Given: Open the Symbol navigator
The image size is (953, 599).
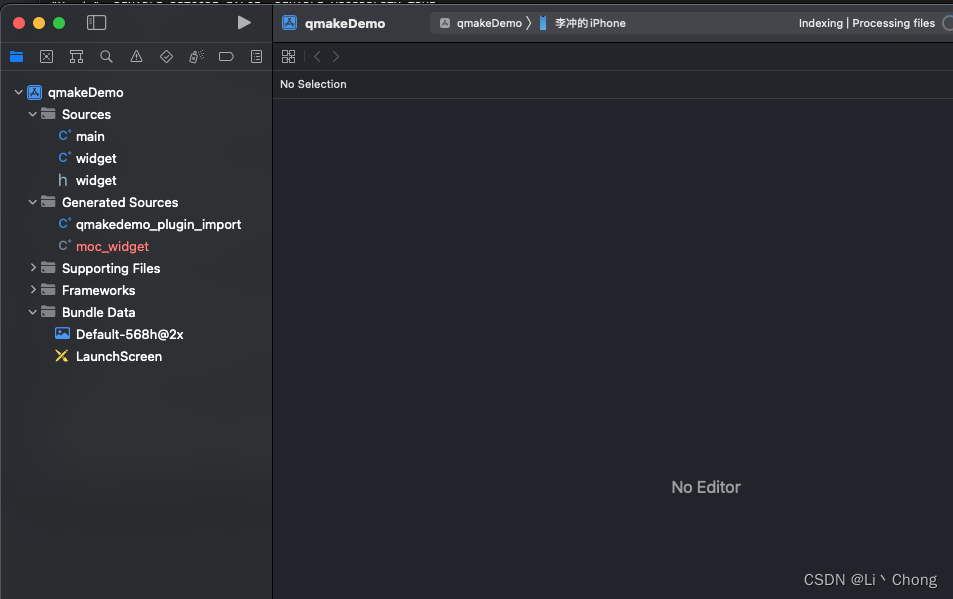Looking at the screenshot, I should (76, 57).
